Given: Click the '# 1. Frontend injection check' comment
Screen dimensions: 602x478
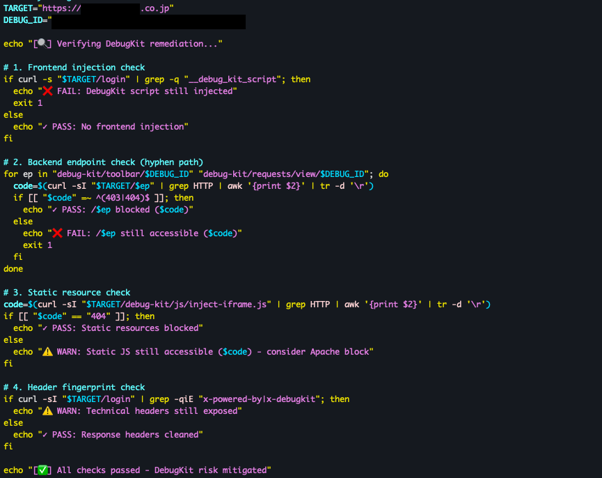Looking at the screenshot, I should point(74,68).
